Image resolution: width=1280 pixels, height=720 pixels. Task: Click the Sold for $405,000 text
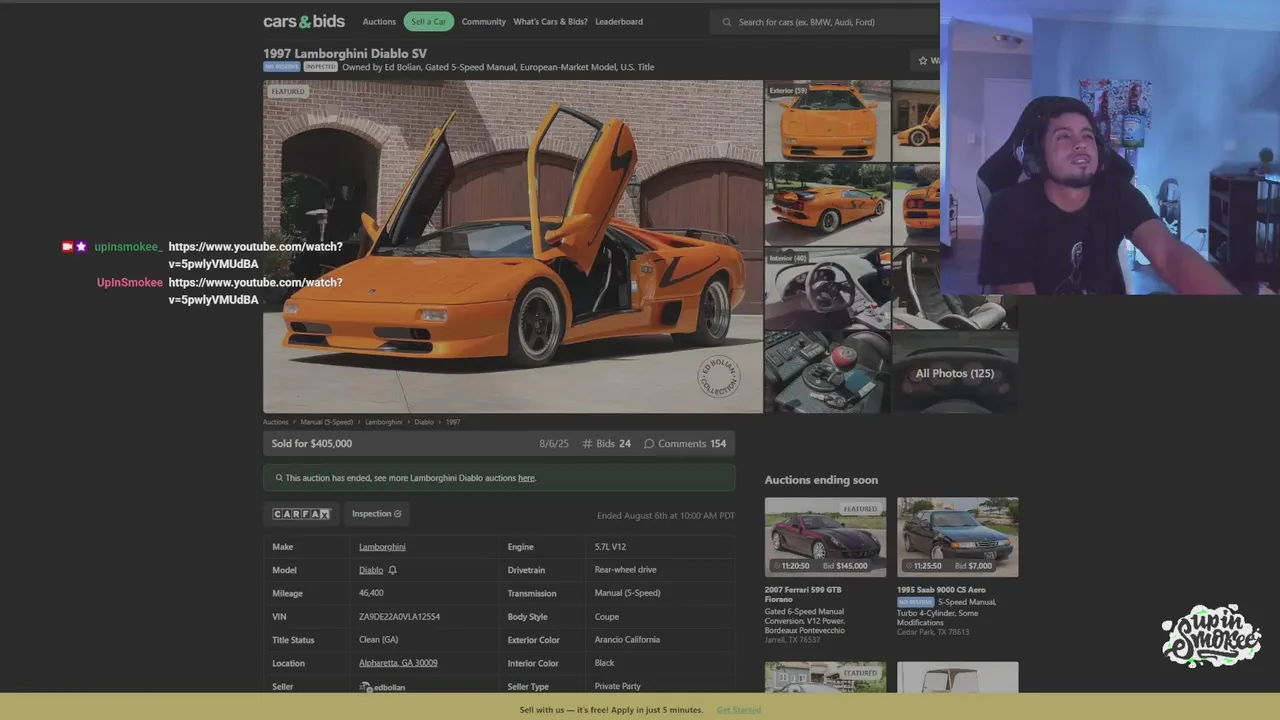(312, 444)
